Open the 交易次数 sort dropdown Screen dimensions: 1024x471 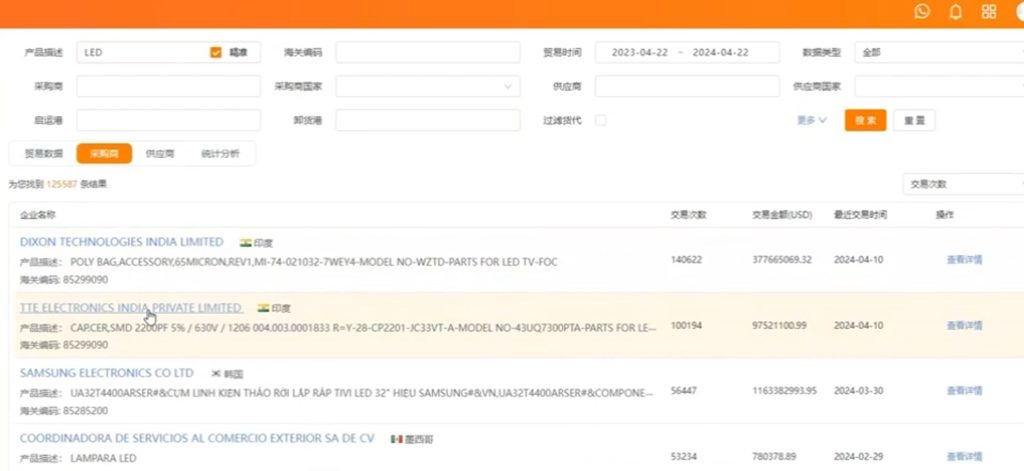963,184
